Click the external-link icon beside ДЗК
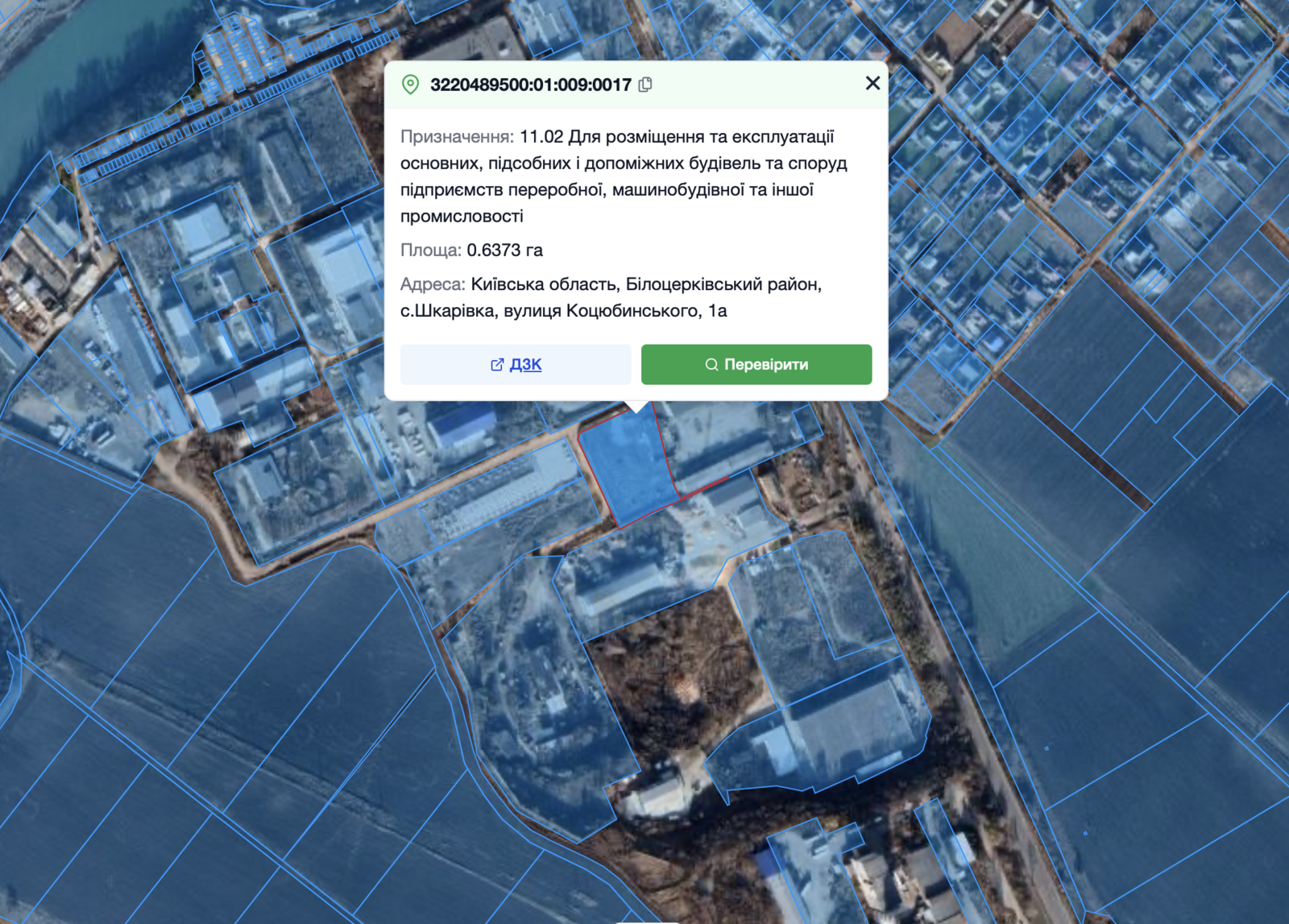The image size is (1289, 924). [497, 365]
